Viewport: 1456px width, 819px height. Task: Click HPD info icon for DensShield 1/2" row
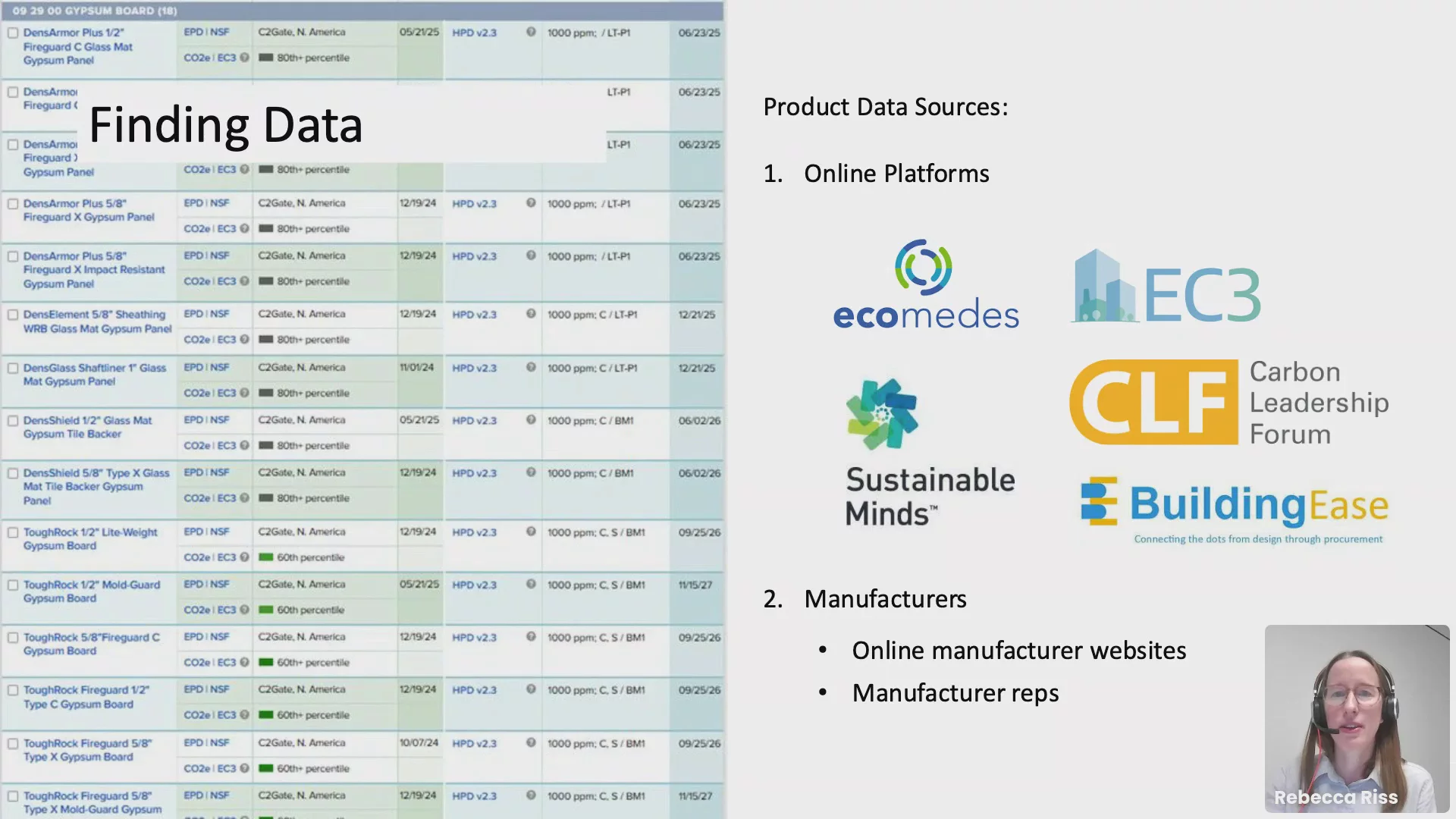[531, 420]
